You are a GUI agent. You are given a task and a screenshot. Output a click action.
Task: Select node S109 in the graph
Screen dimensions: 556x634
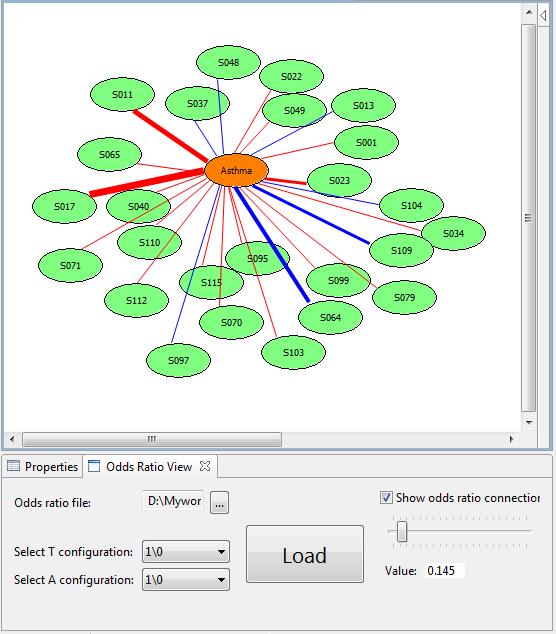coord(402,251)
